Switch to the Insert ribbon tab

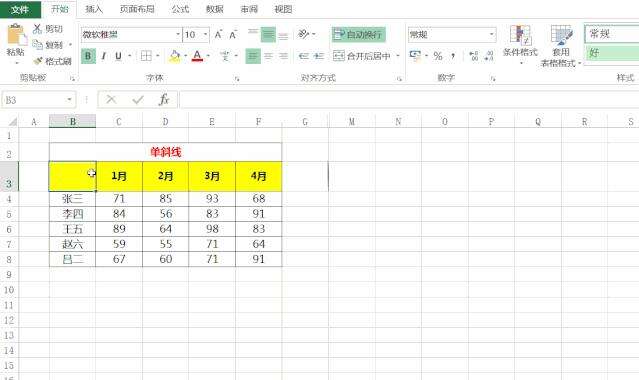94,9
